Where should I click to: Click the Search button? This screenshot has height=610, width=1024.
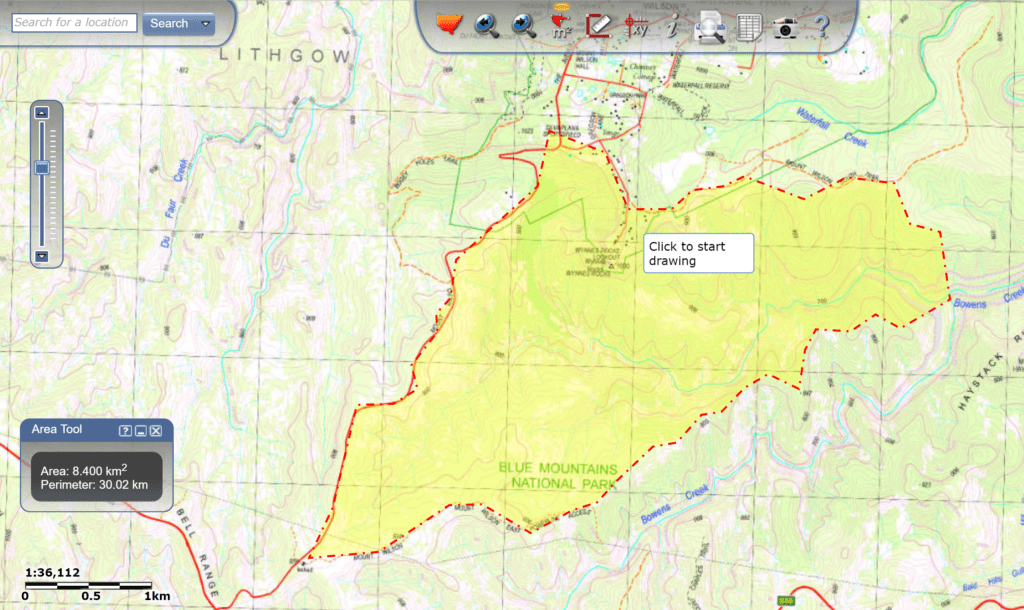coord(169,24)
